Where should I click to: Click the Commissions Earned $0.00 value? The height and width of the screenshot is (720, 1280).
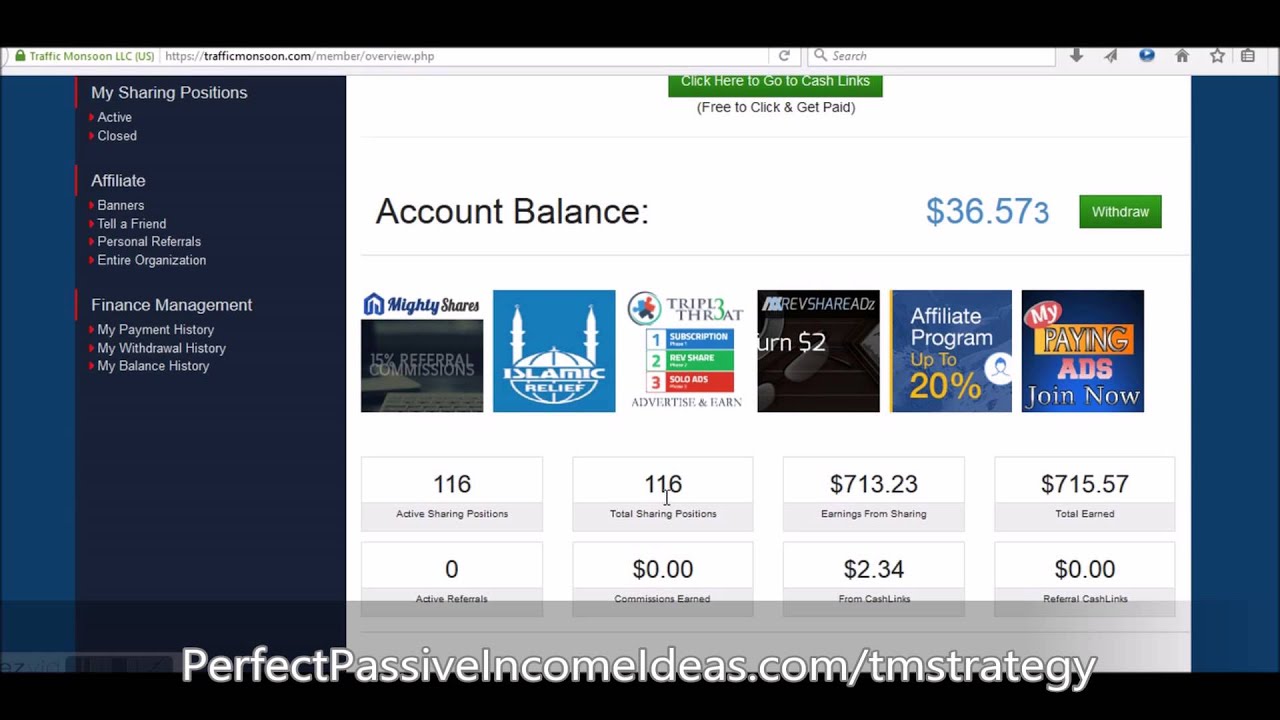(663, 569)
